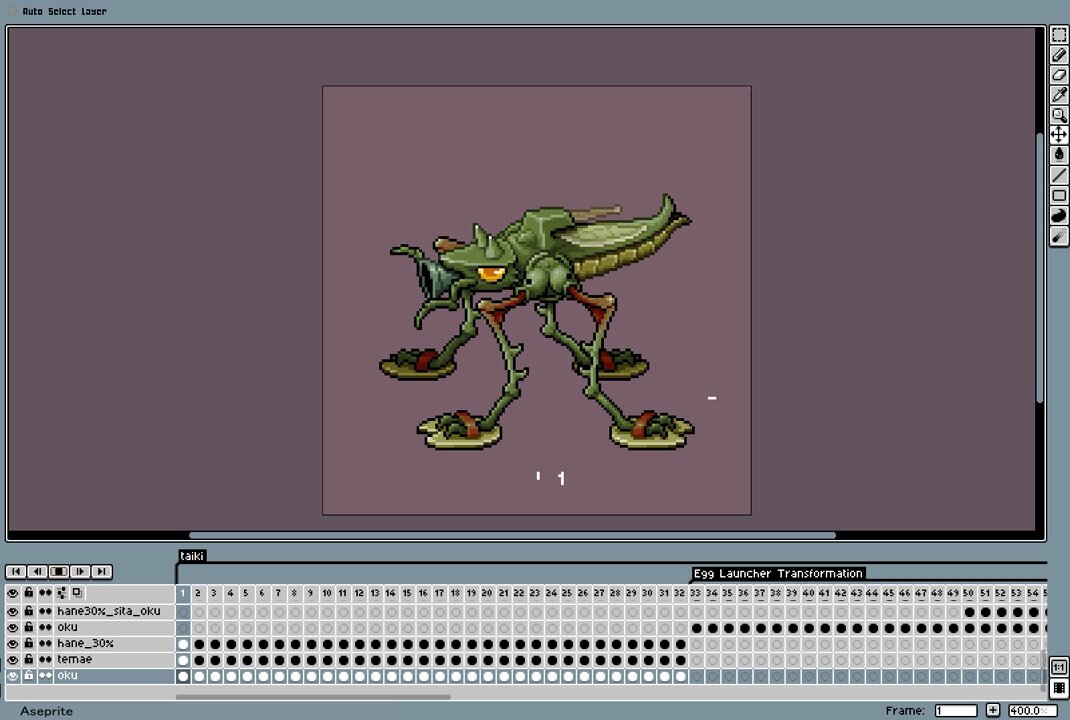The height and width of the screenshot is (720, 1070).
Task: Select hane_30% layer cel at frame 15
Action: (x=407, y=644)
